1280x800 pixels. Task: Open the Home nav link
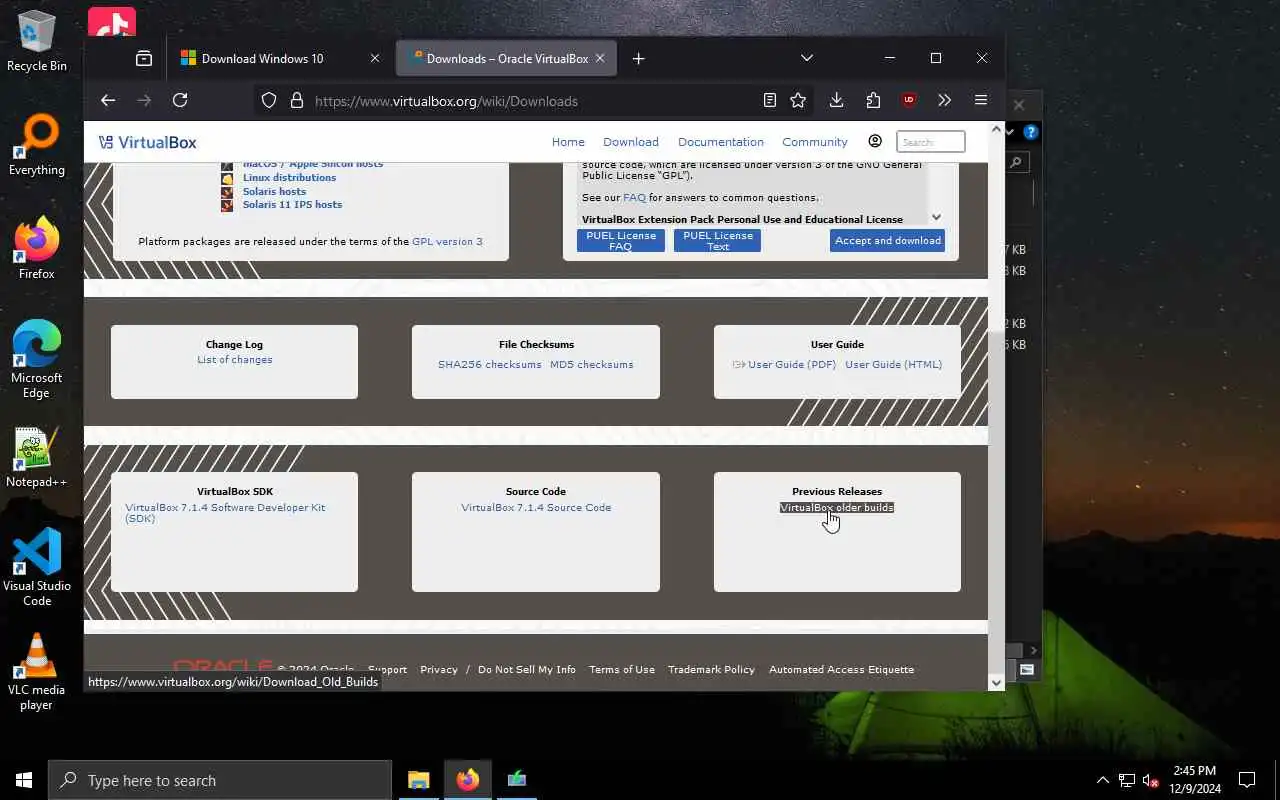[x=568, y=142]
